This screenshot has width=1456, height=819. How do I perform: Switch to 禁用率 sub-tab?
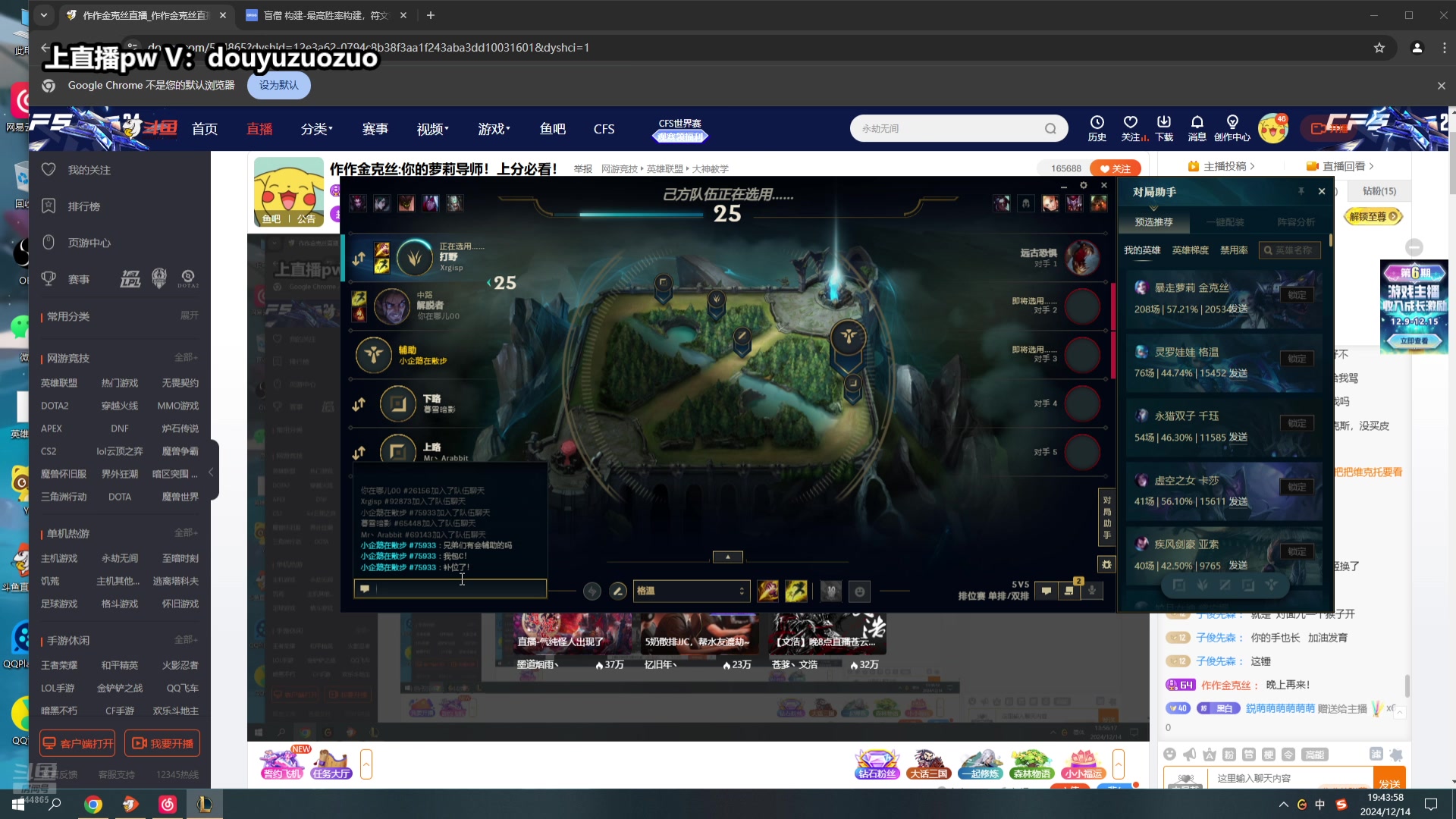coord(1234,250)
